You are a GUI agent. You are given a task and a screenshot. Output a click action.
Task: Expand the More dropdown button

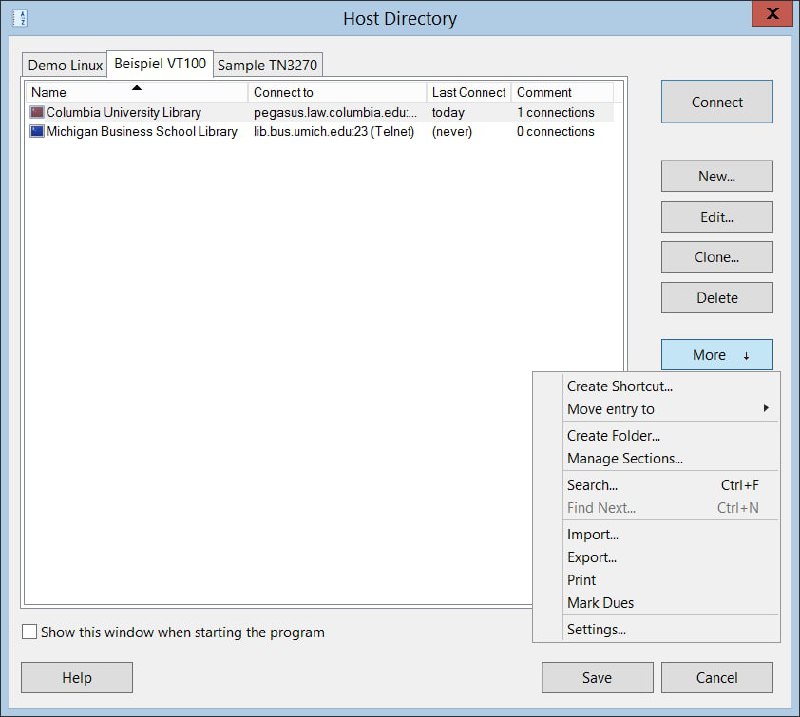click(x=716, y=355)
